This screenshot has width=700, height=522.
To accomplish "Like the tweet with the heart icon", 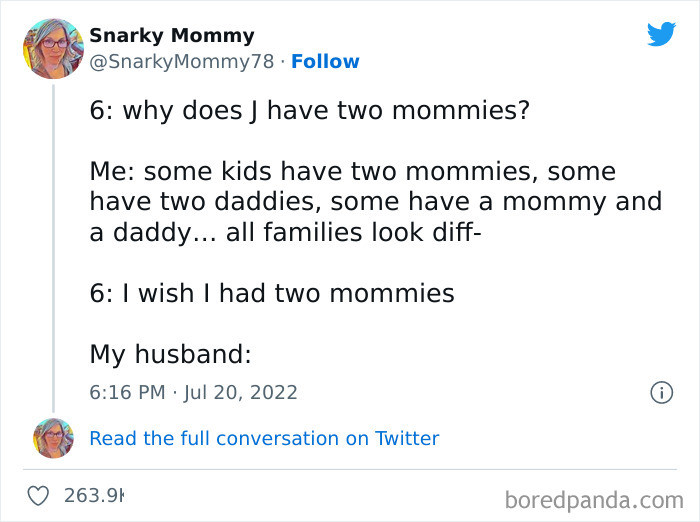I will (x=38, y=496).
